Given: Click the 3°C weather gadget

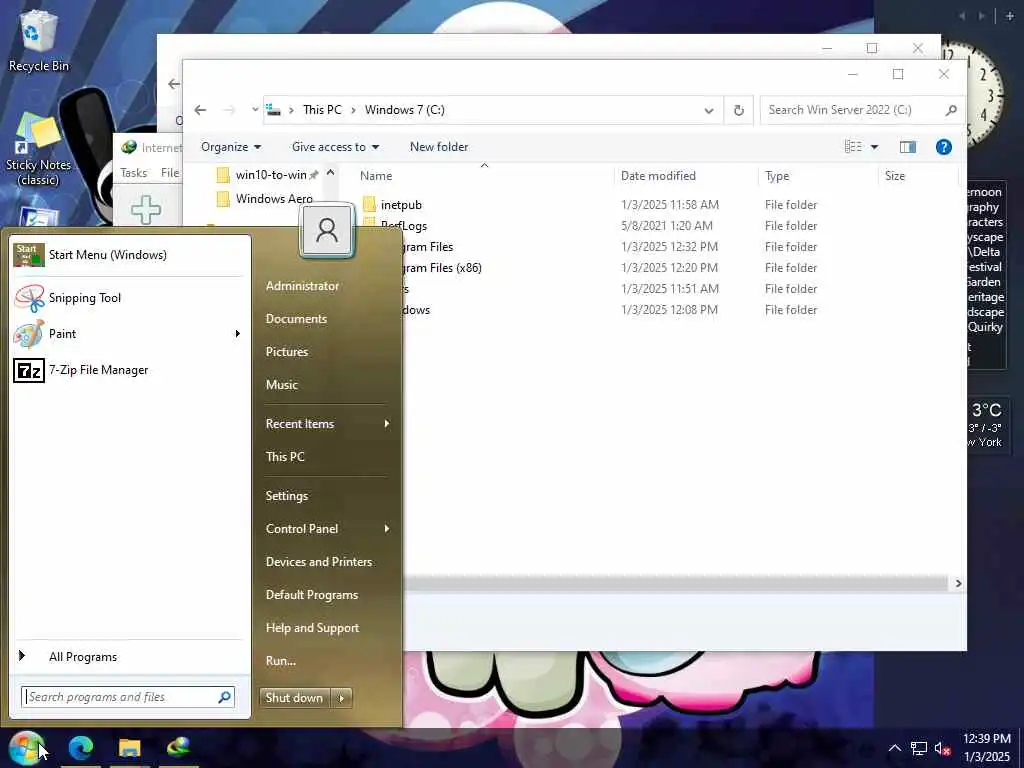Looking at the screenshot, I should (987, 425).
